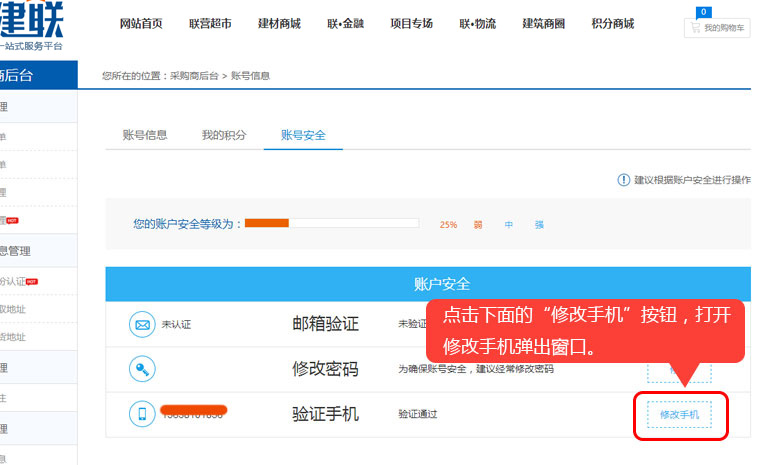Click the password key icon
The width and height of the screenshot is (760, 465).
coord(142,369)
